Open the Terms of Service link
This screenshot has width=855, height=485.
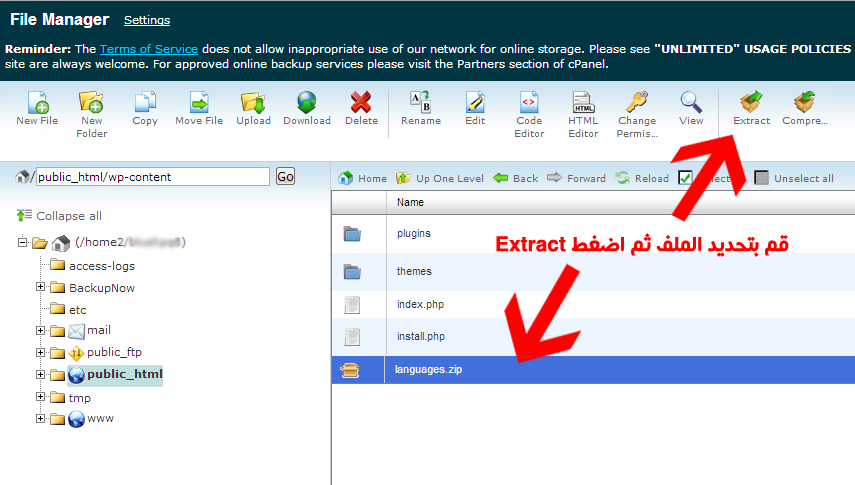[148, 49]
